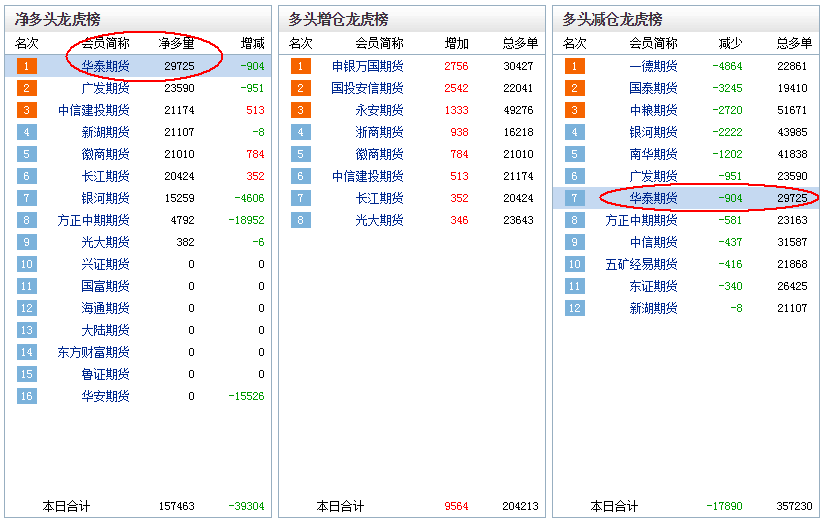Click total 357230 in 多头减仓龙虎榜 footer
This screenshot has height=521, width=822.
pyautogui.click(x=795, y=506)
